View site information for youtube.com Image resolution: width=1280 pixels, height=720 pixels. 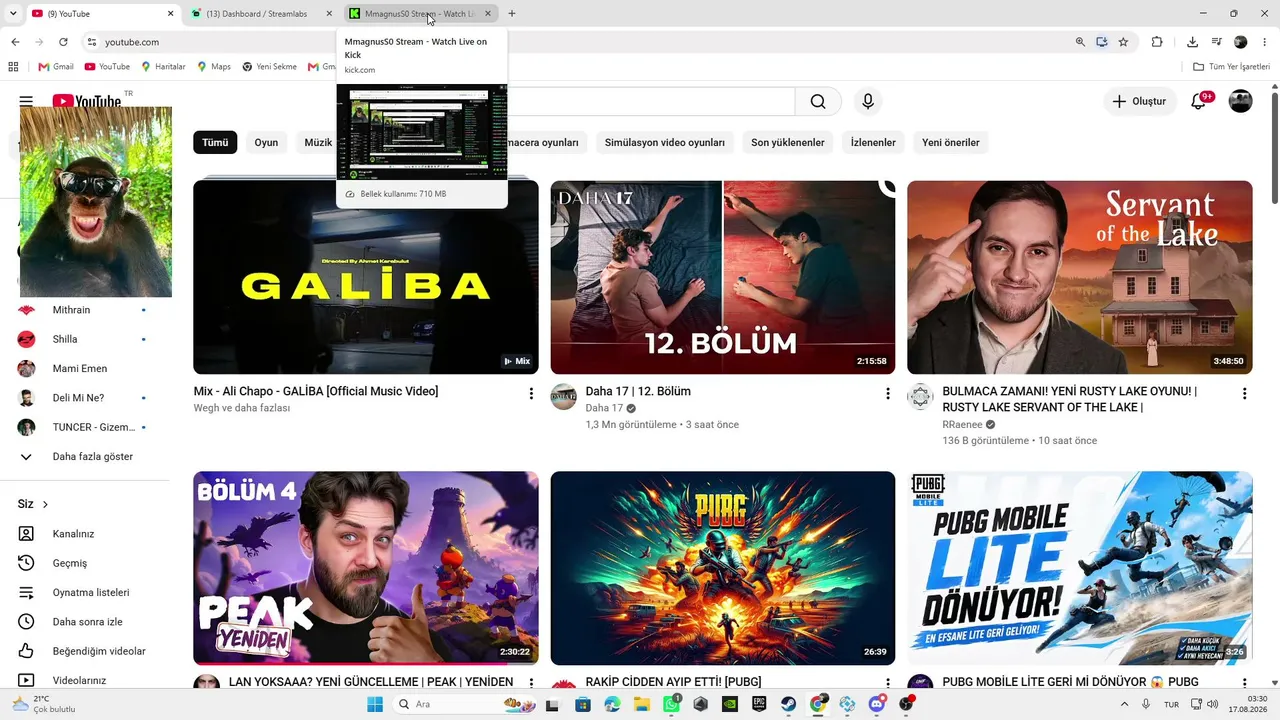coord(91,42)
